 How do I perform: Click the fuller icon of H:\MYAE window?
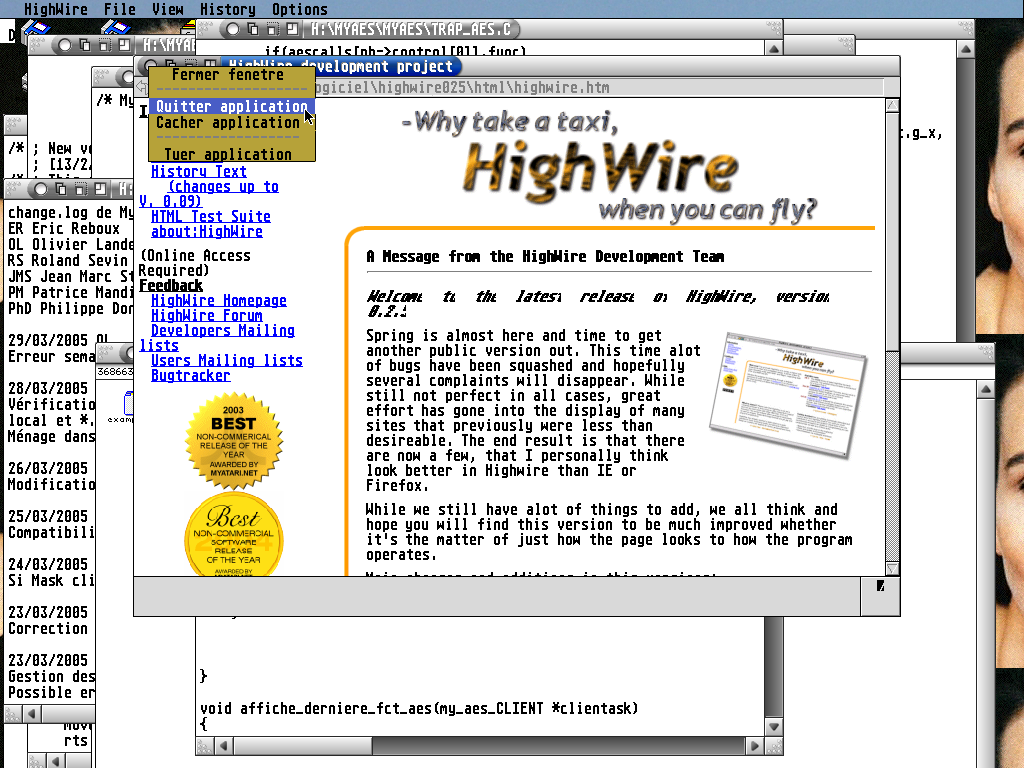click(124, 45)
